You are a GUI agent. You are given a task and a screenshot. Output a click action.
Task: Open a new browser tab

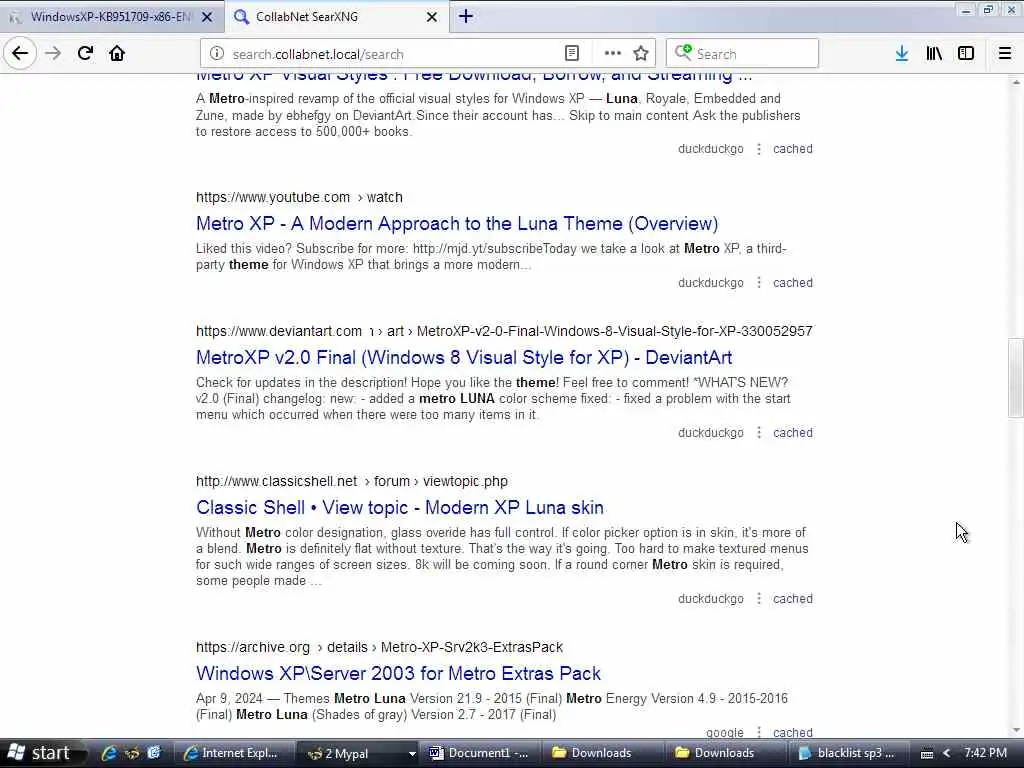tap(466, 16)
